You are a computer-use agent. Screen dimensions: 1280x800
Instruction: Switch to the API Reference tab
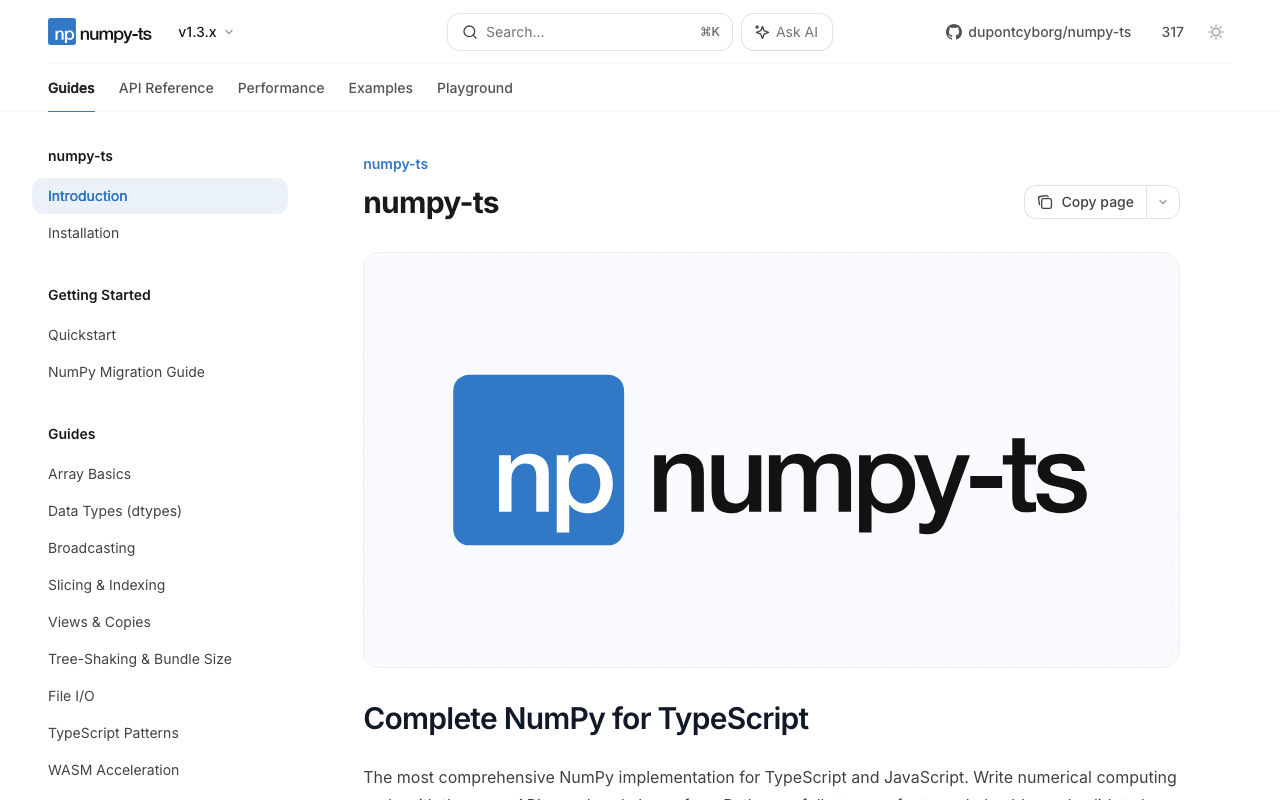tap(166, 88)
